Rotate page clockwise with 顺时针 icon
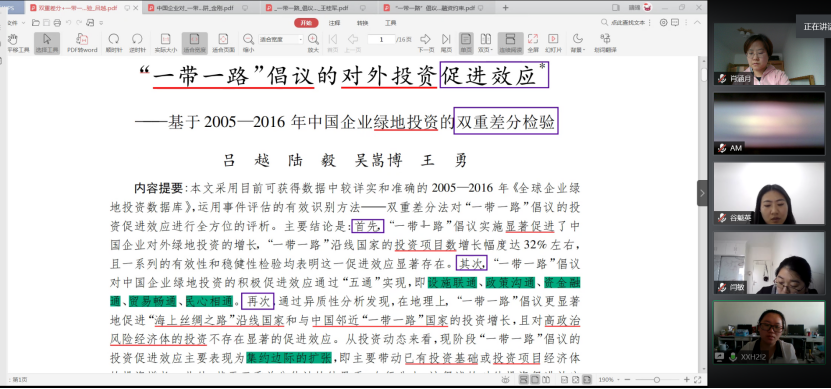Viewport: 831px width, 389px height. pos(113,42)
